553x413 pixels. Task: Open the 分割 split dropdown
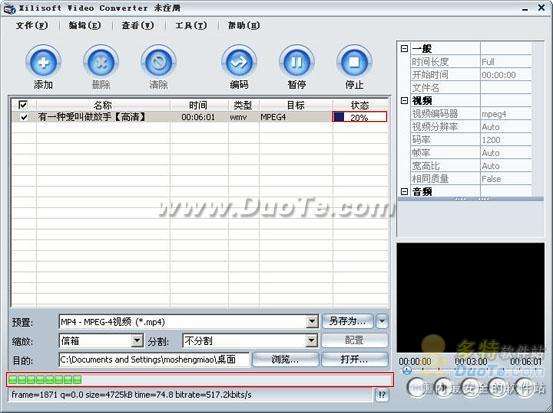click(x=311, y=341)
